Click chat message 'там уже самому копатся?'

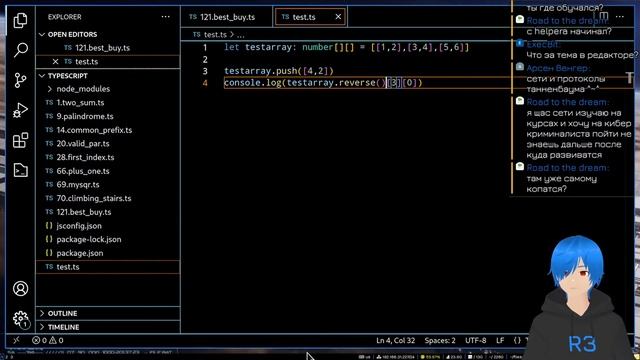[x=562, y=184]
